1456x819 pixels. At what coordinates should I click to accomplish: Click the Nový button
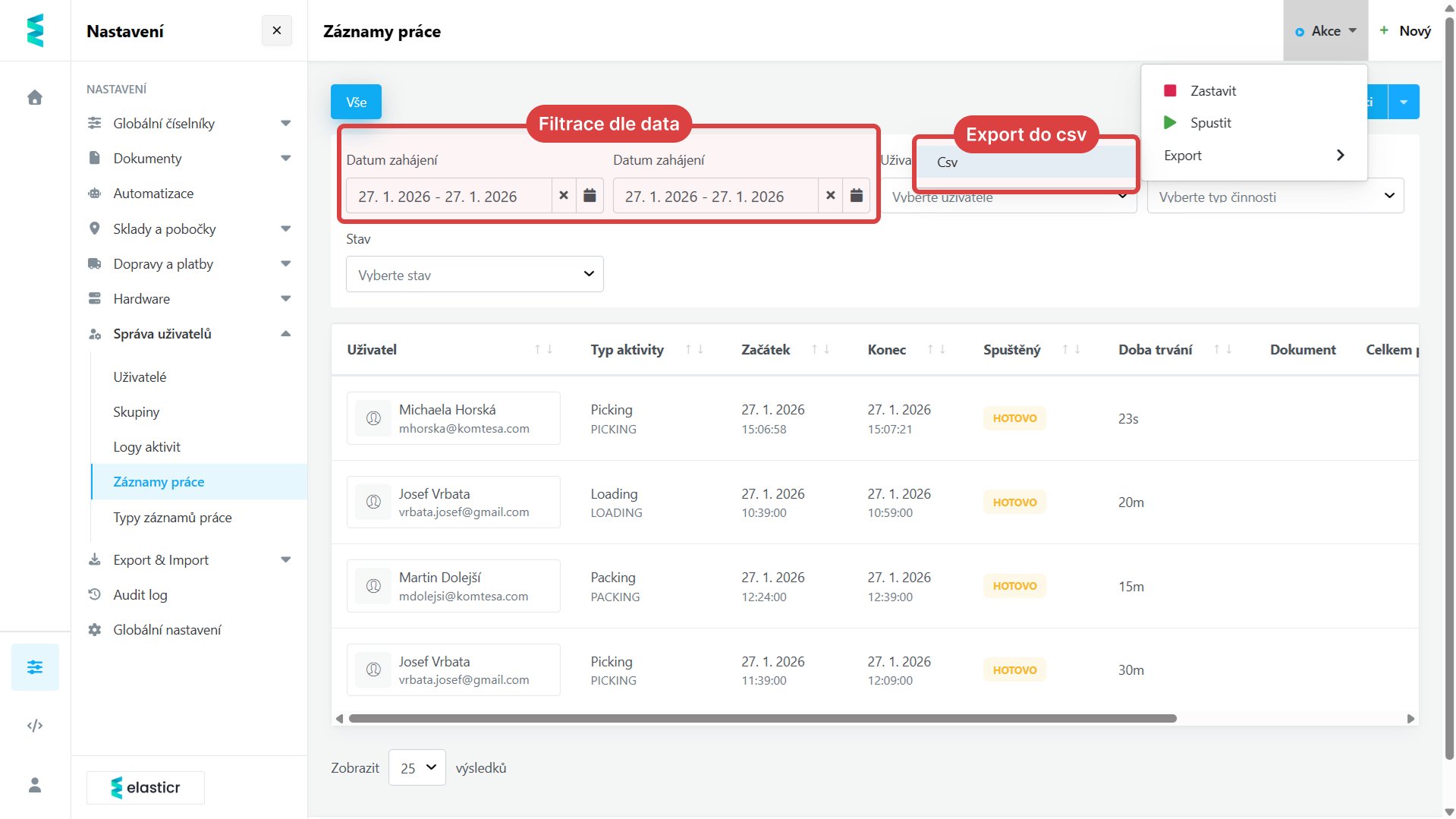[1405, 31]
